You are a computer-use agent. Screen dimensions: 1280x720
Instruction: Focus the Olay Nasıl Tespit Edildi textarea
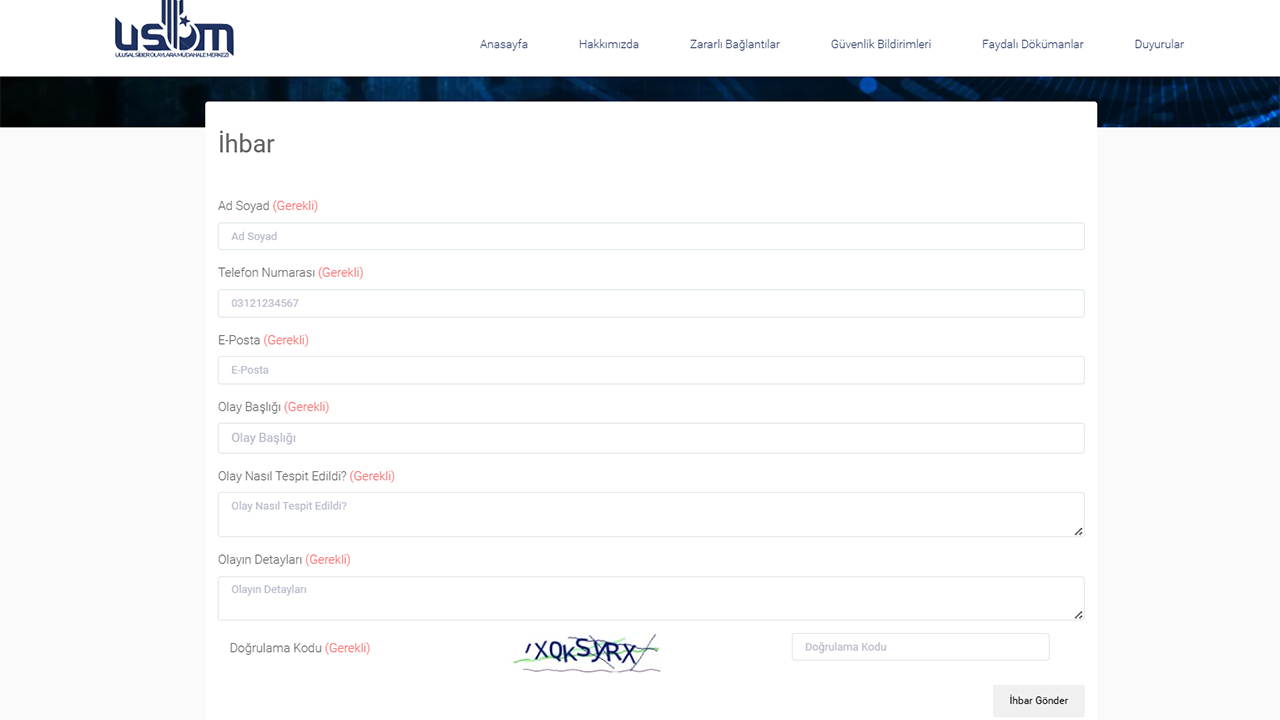pyautogui.click(x=650, y=514)
